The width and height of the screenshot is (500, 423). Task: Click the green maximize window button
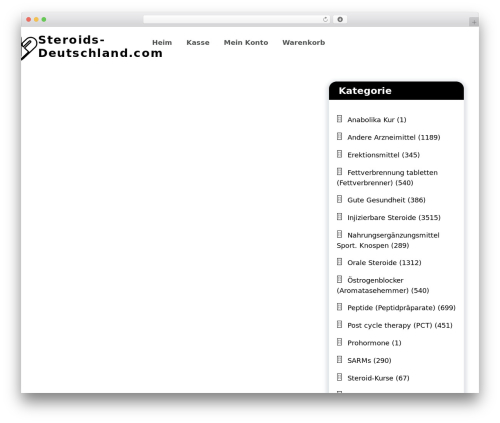(44, 20)
